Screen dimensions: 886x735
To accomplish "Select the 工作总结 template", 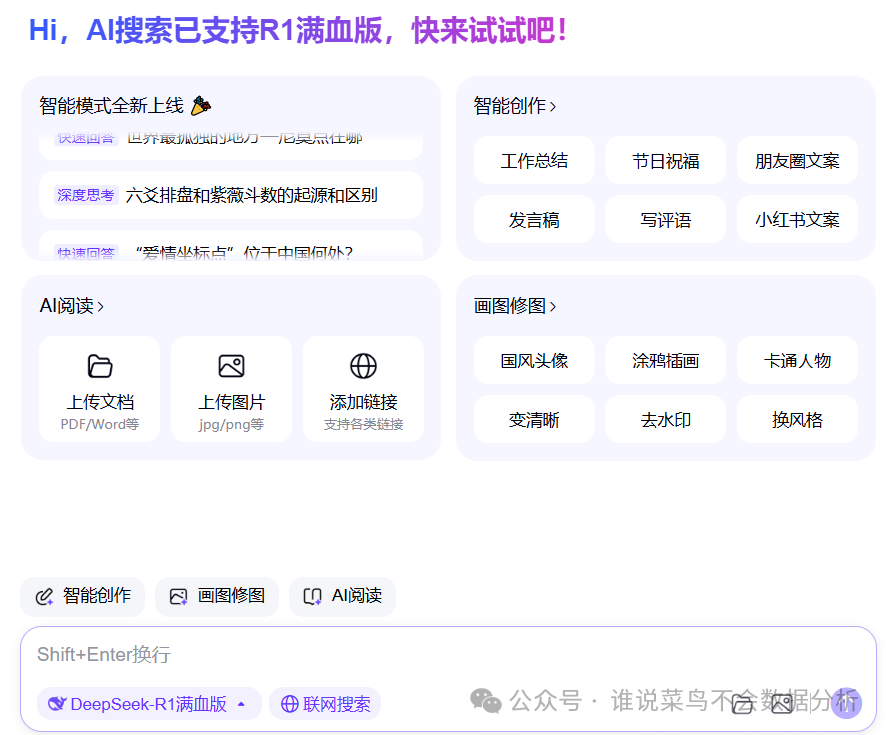I will 534,160.
